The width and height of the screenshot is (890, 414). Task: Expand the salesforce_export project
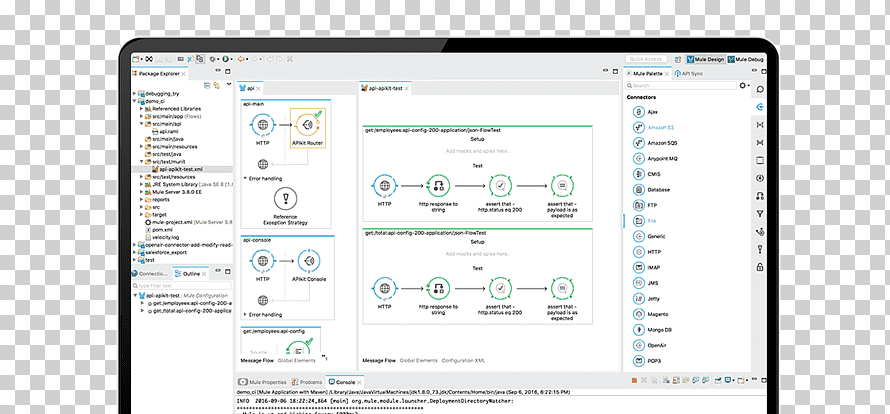(135, 253)
